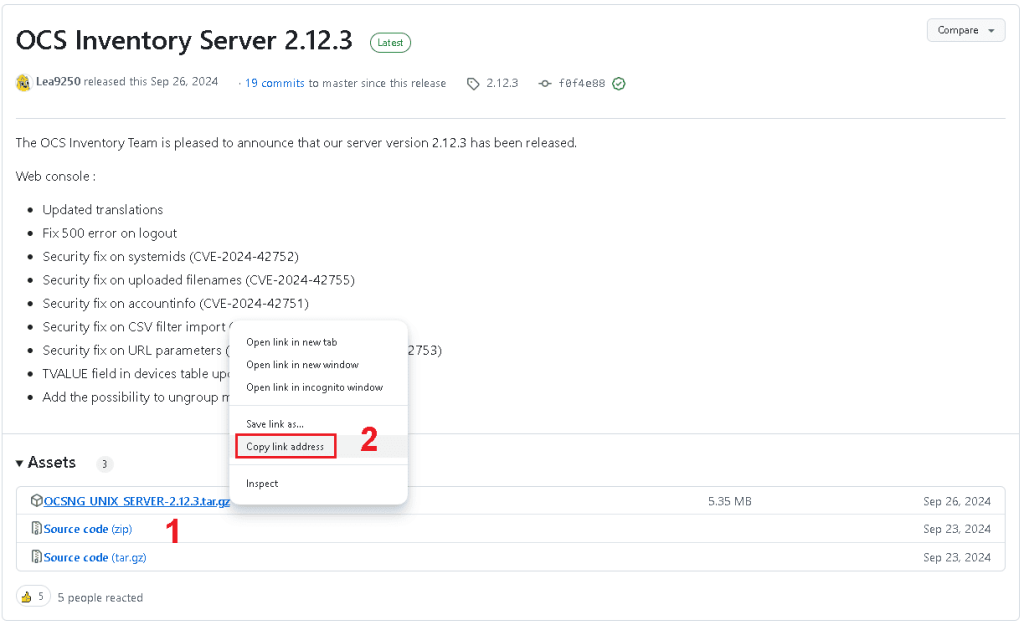Open the Compare dropdown
1024x625 pixels.
coord(965,30)
